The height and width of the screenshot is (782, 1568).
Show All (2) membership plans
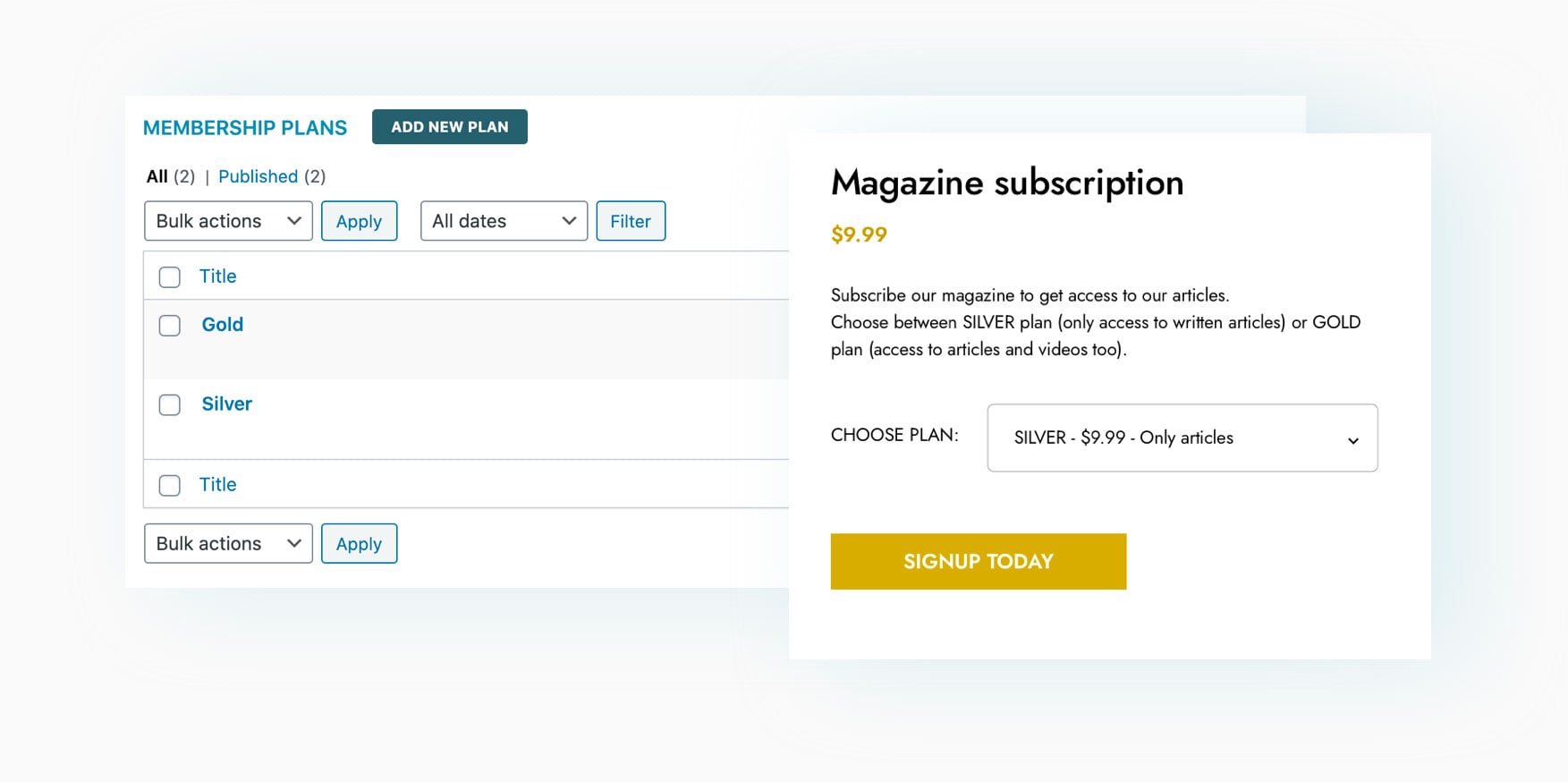click(x=157, y=176)
